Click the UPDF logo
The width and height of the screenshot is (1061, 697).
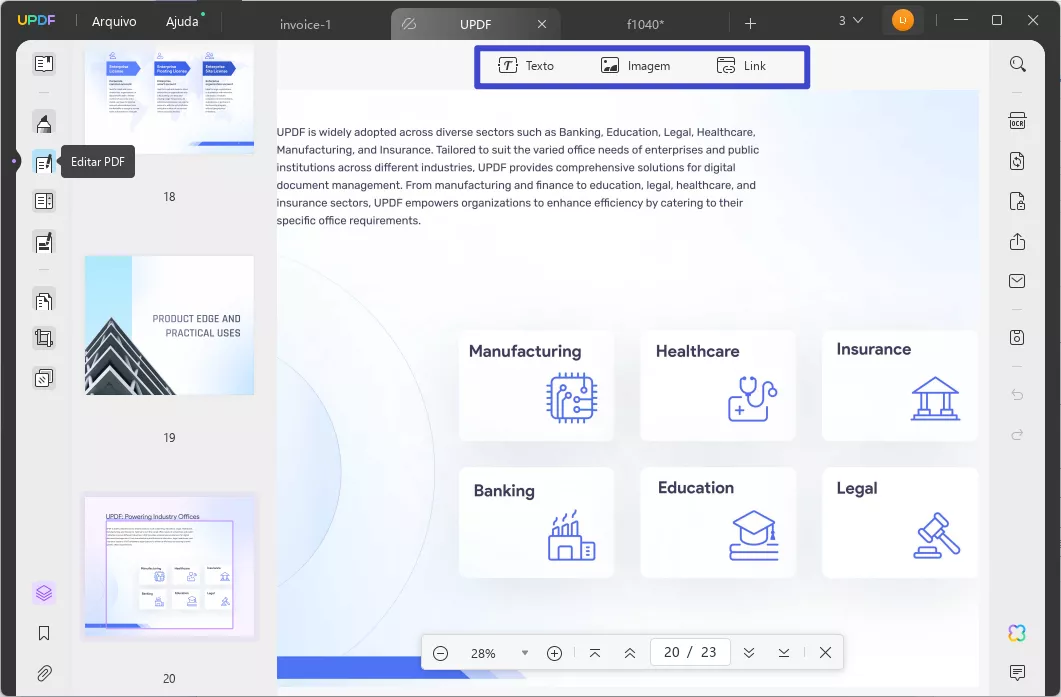point(36,20)
